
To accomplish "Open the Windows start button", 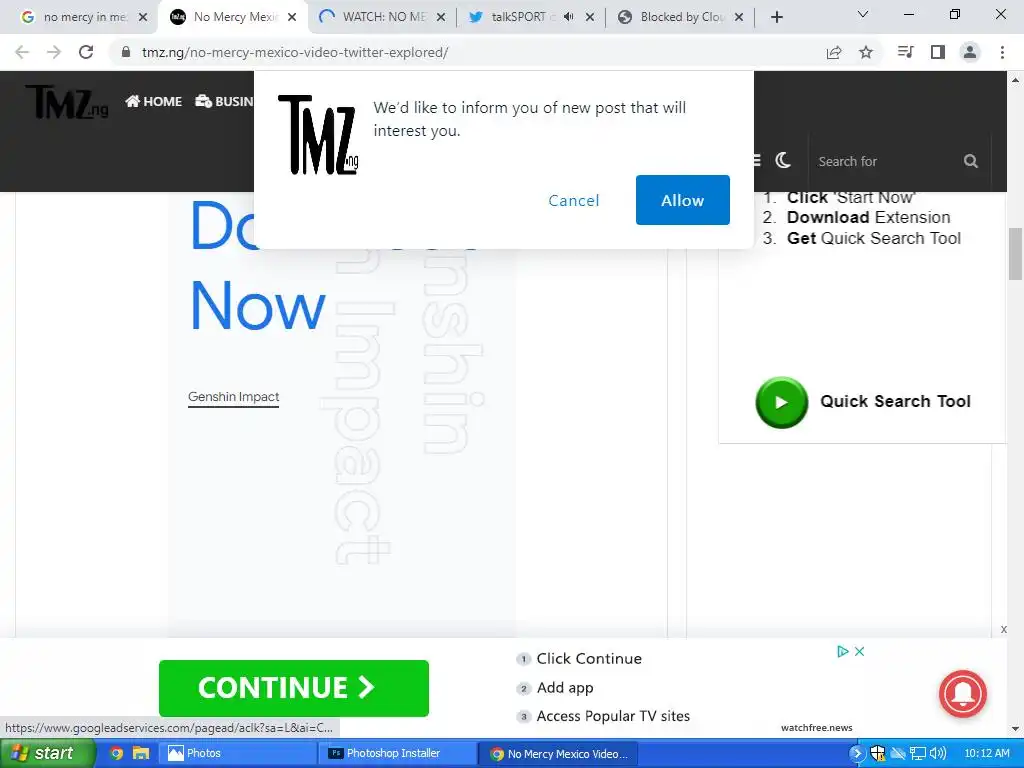I will [46, 753].
